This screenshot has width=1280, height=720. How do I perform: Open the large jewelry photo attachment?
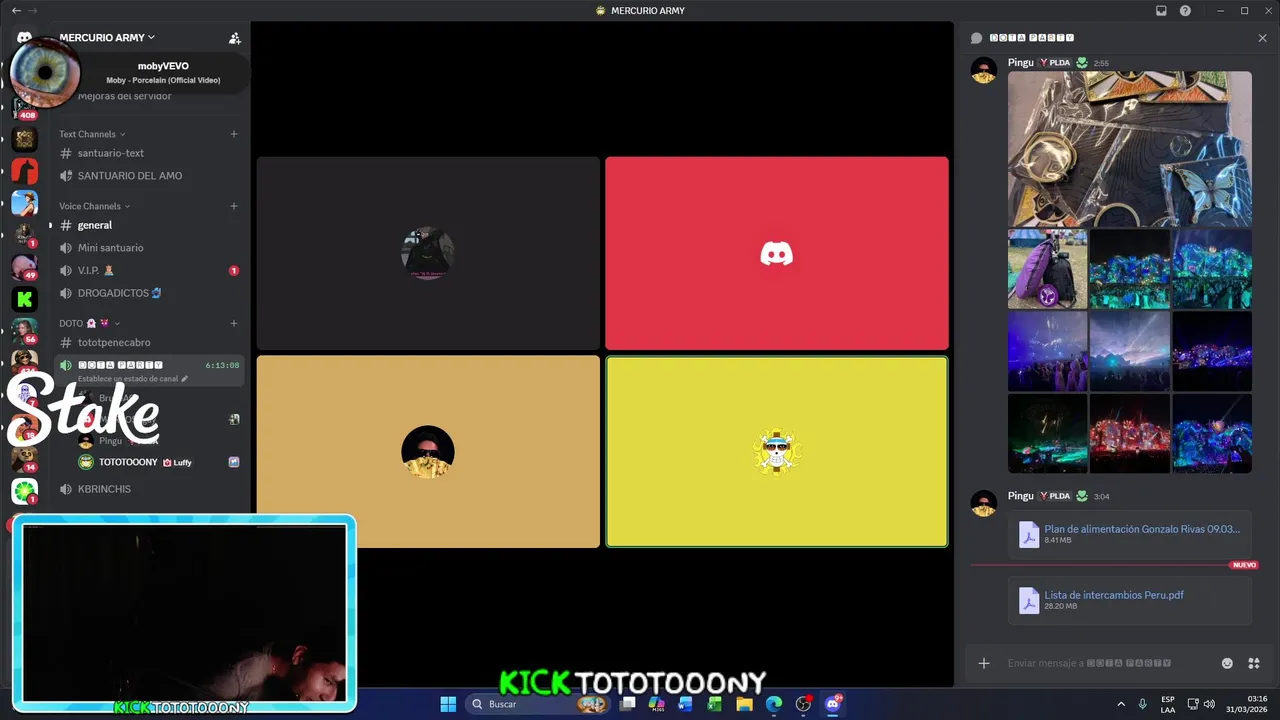pos(1130,149)
